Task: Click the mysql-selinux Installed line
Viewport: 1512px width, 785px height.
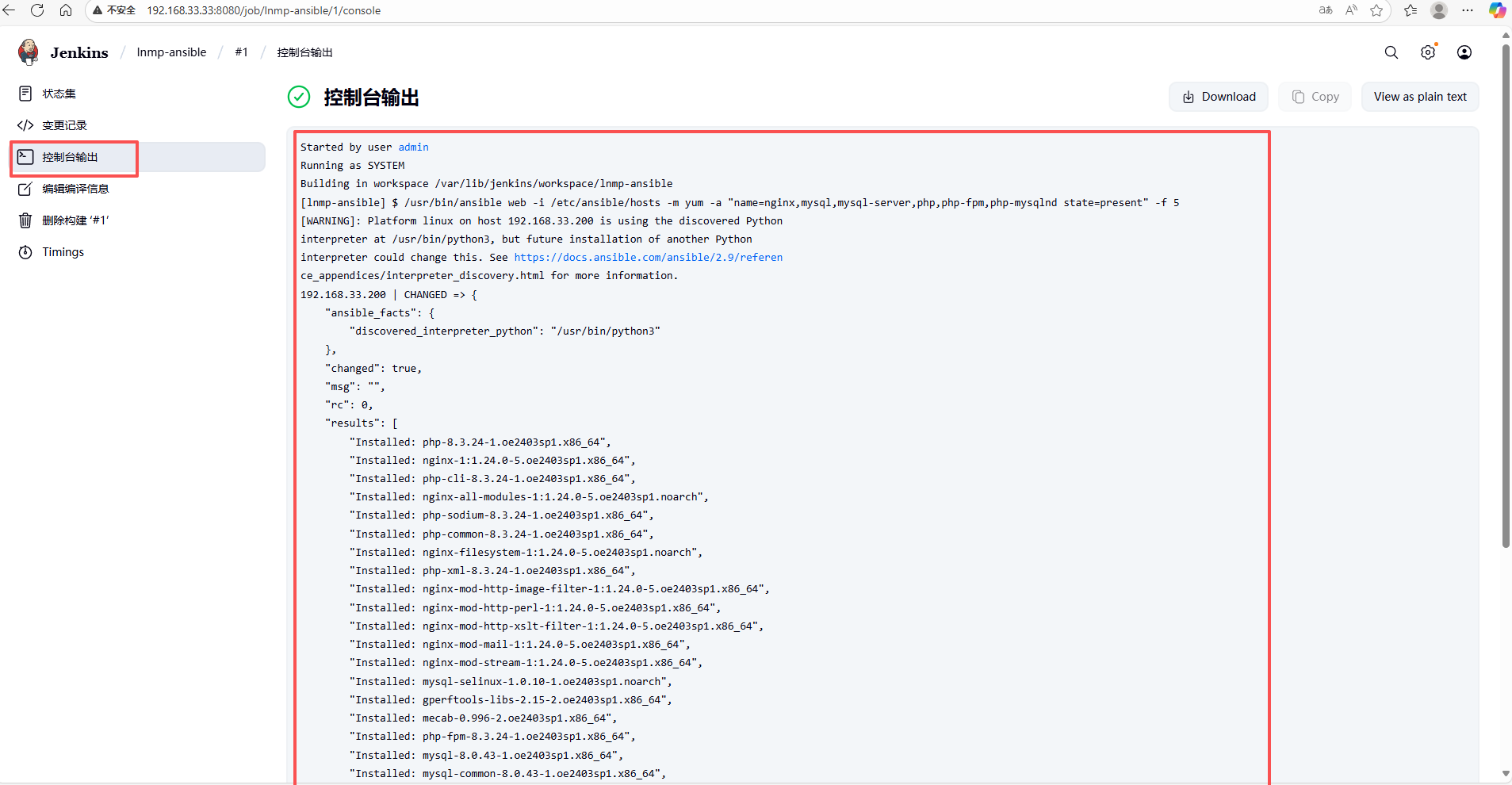Action: [x=510, y=682]
